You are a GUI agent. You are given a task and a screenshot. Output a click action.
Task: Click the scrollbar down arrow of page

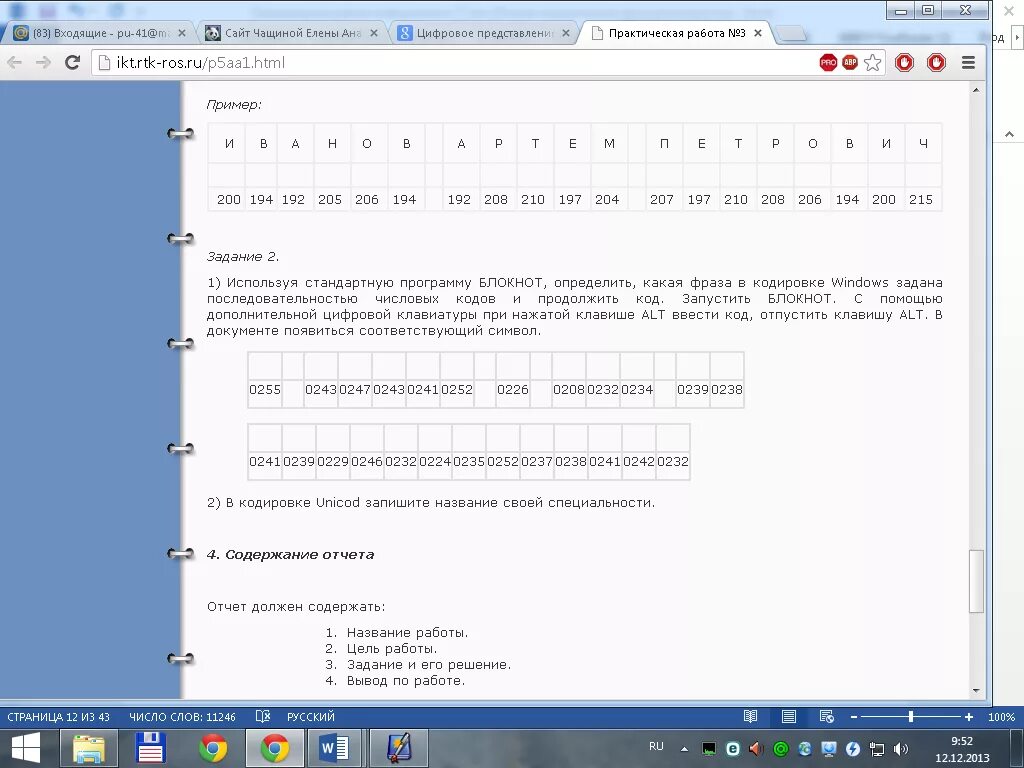[x=976, y=690]
